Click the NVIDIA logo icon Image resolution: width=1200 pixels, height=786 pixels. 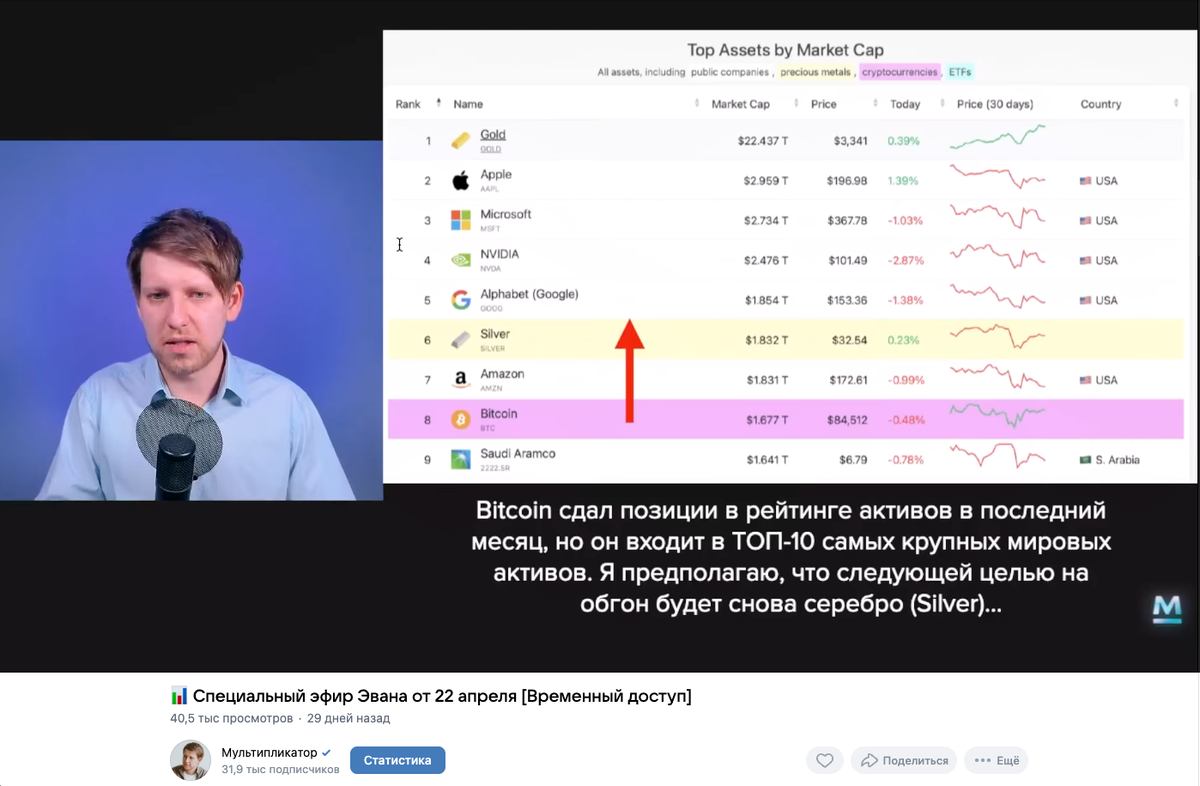point(460,260)
